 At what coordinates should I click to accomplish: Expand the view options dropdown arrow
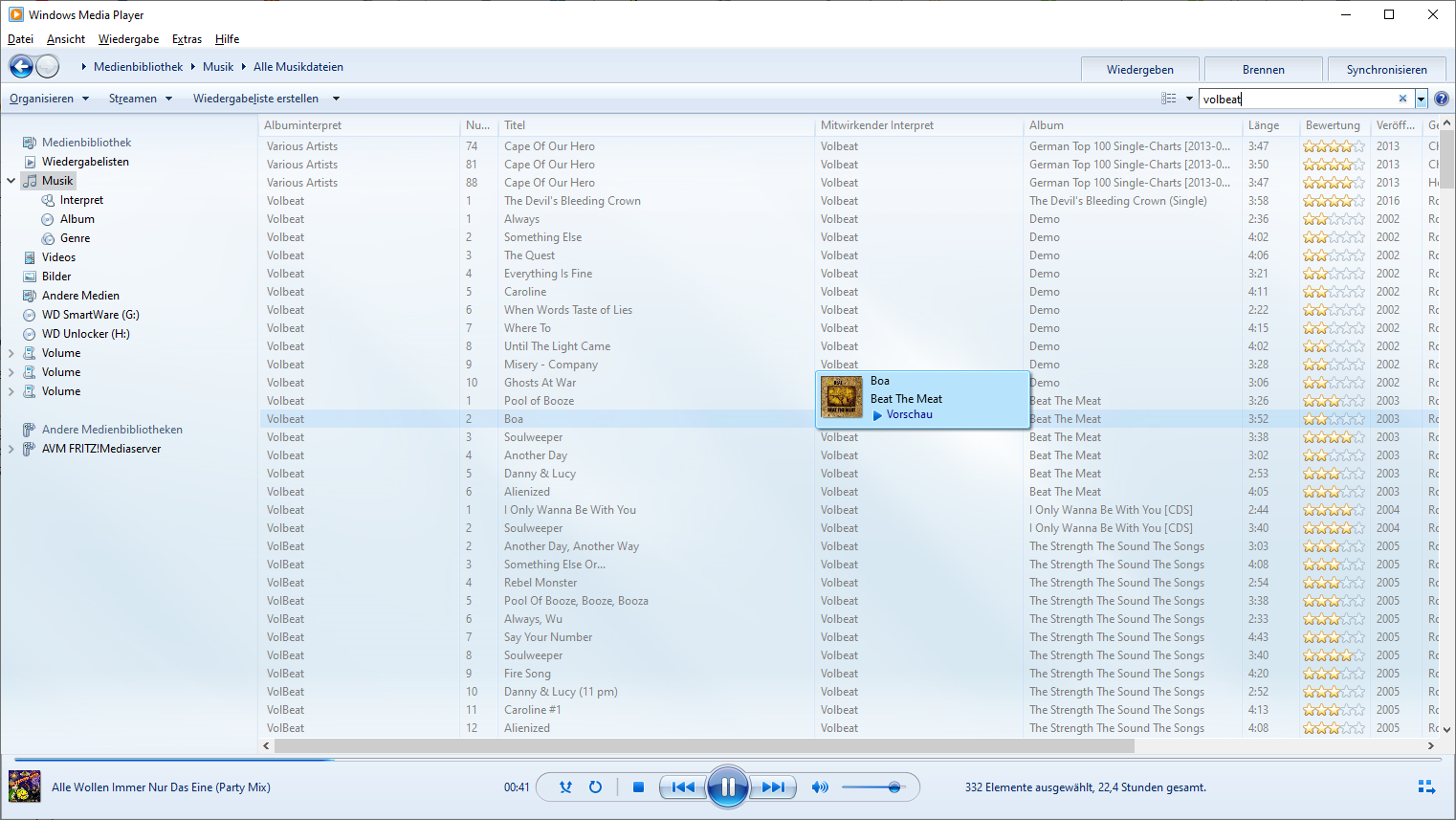pyautogui.click(x=1189, y=99)
